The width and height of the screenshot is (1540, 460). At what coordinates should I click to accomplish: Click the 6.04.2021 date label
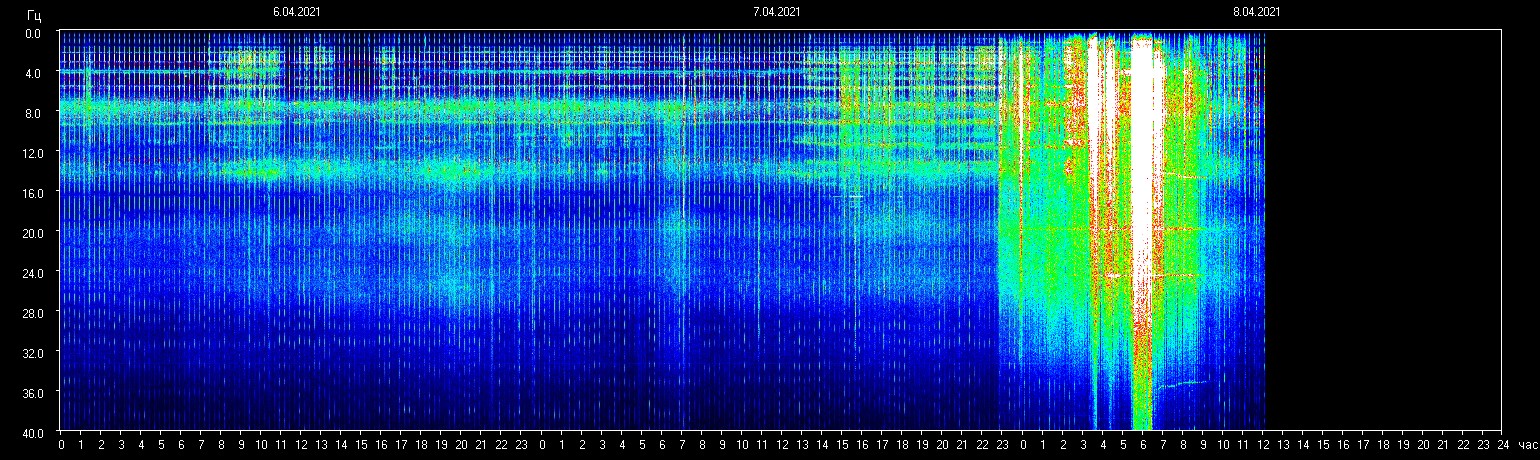[297, 12]
